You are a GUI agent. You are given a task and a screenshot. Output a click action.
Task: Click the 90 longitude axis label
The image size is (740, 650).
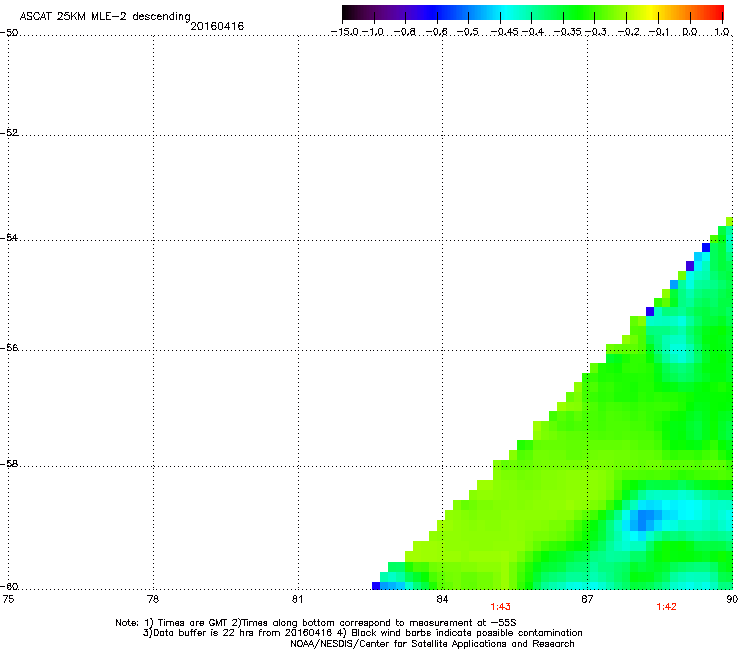pyautogui.click(x=732, y=599)
